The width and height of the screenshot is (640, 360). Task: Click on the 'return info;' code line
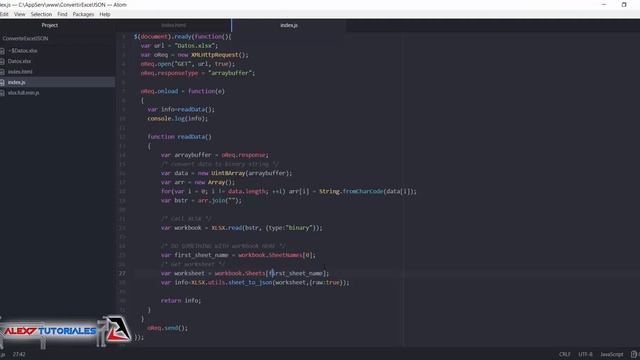(x=181, y=301)
